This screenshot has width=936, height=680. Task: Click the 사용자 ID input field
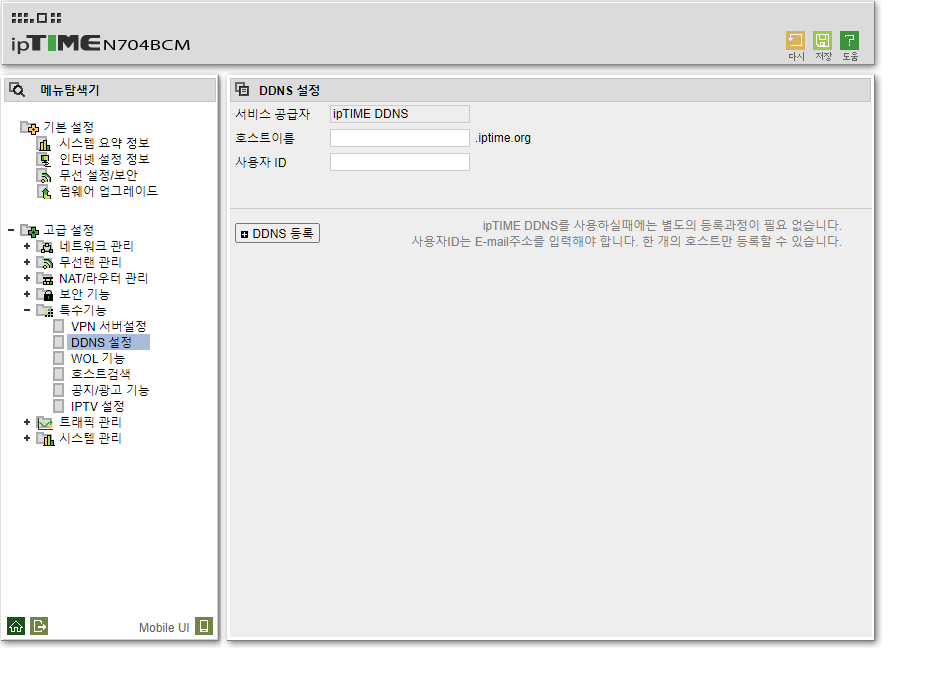400,162
